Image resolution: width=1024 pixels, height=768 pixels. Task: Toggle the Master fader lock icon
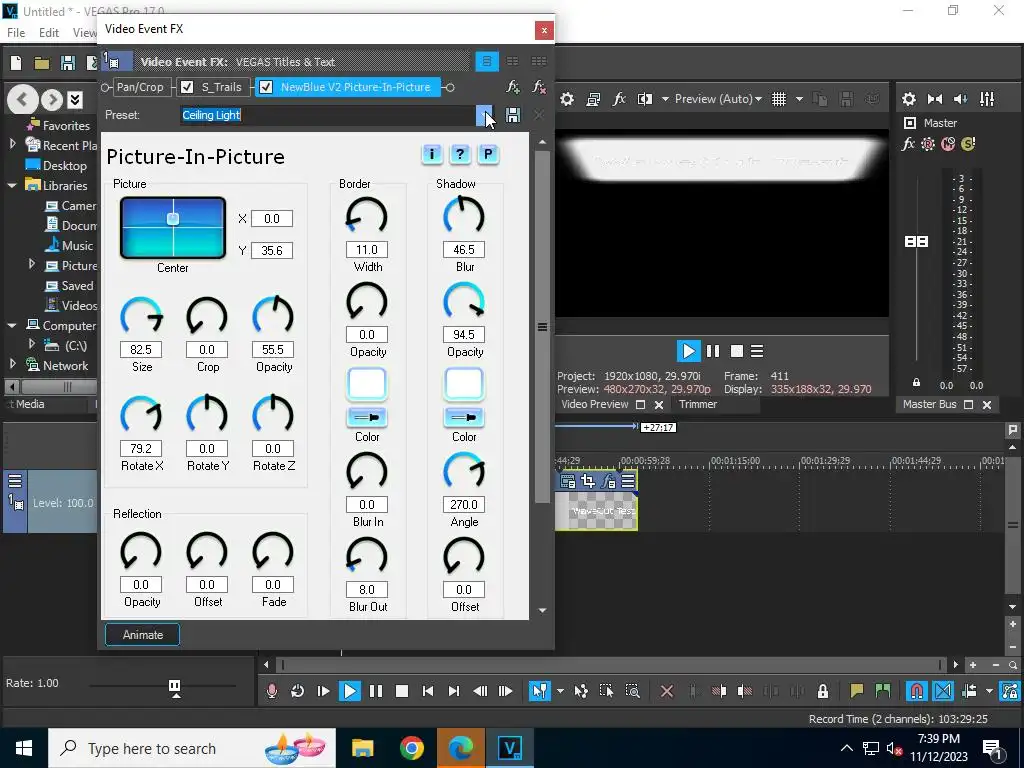[x=916, y=383]
